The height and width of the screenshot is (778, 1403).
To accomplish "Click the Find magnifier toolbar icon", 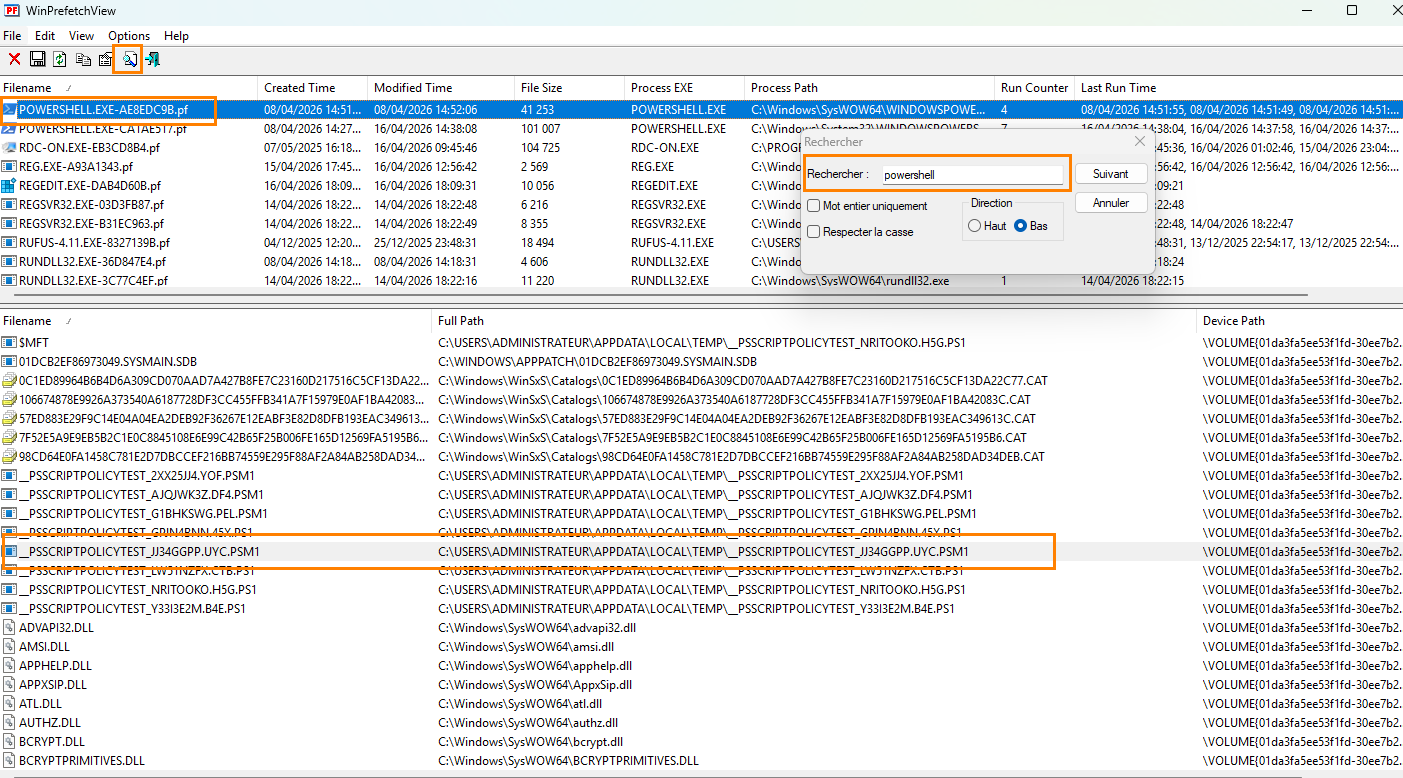I will click(129, 60).
